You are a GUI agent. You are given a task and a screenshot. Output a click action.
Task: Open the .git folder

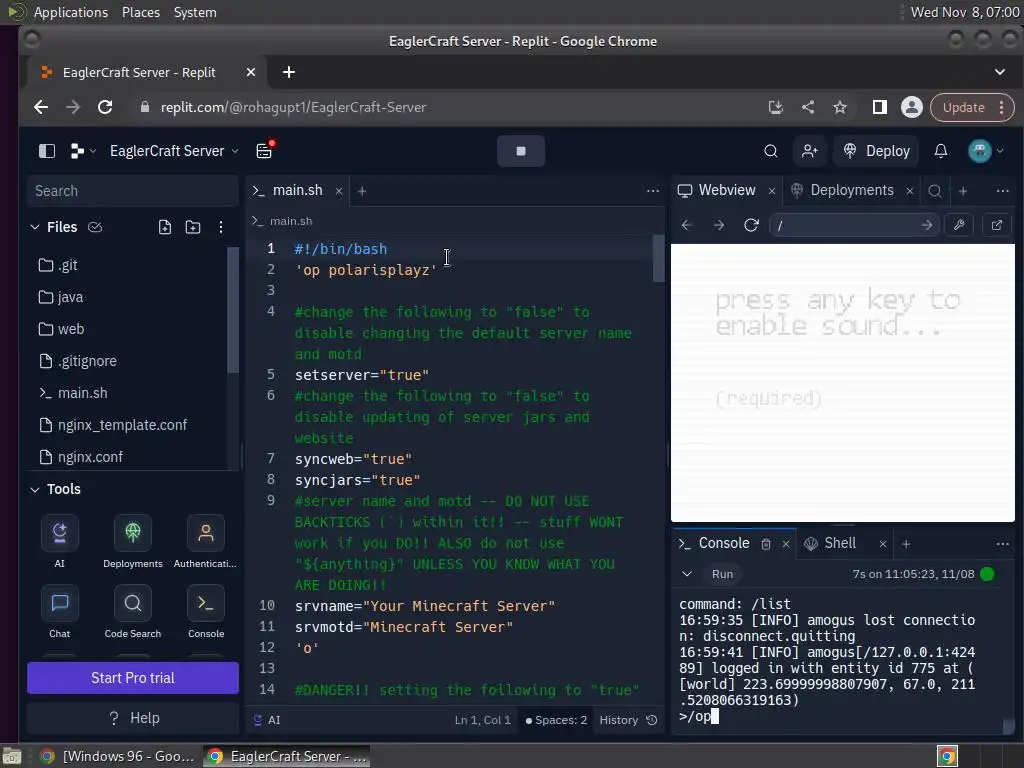pos(127,265)
